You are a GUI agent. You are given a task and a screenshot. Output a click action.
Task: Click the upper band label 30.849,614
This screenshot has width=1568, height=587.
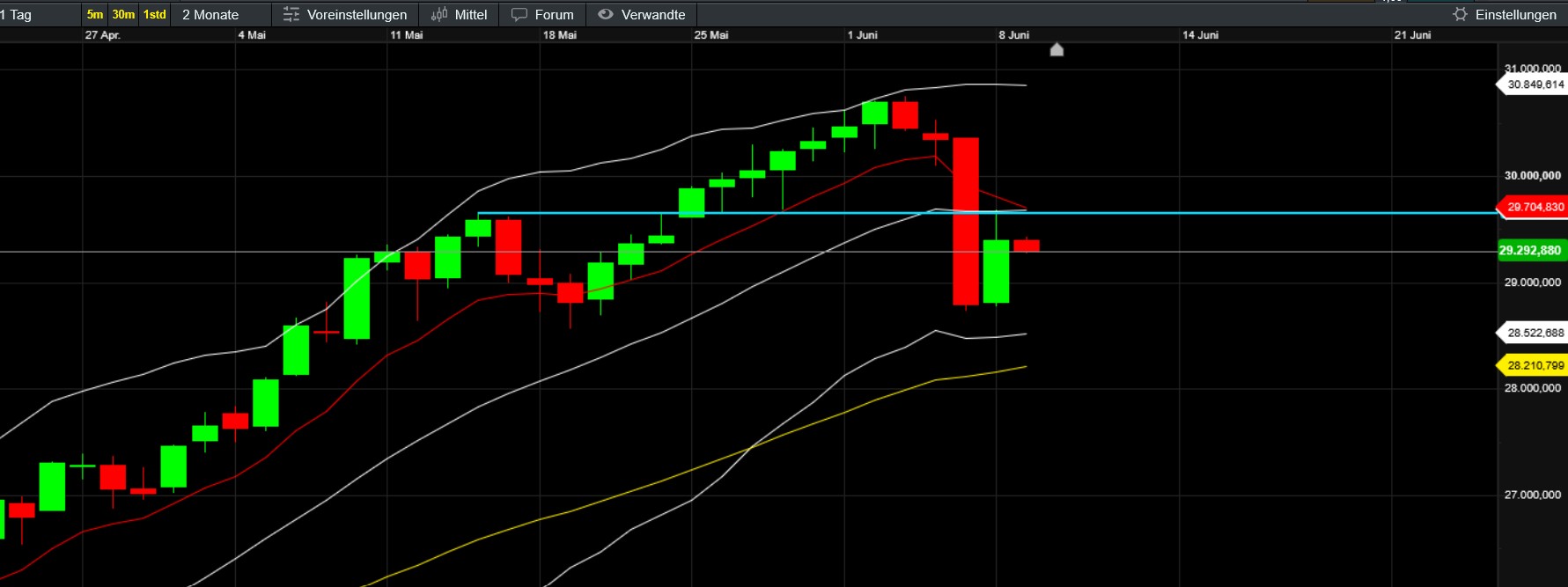[1532, 84]
